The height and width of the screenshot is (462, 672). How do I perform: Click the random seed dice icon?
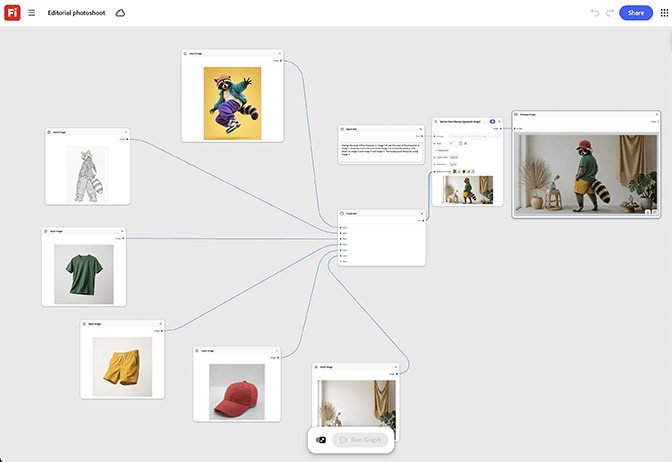[x=465, y=143]
